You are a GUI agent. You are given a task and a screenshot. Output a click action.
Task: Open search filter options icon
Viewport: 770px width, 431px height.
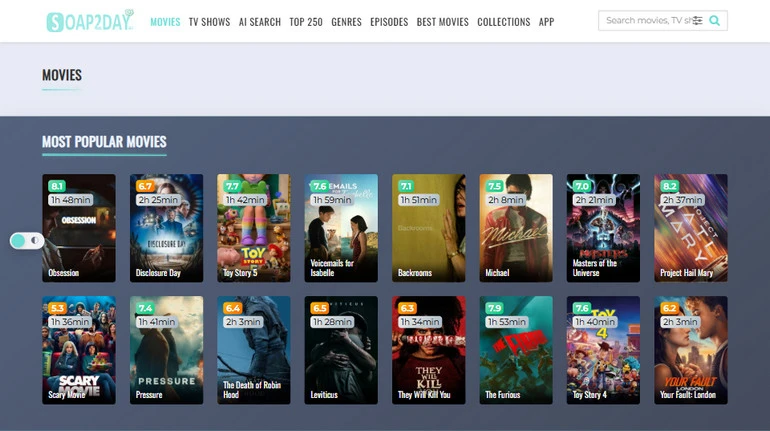tap(697, 21)
